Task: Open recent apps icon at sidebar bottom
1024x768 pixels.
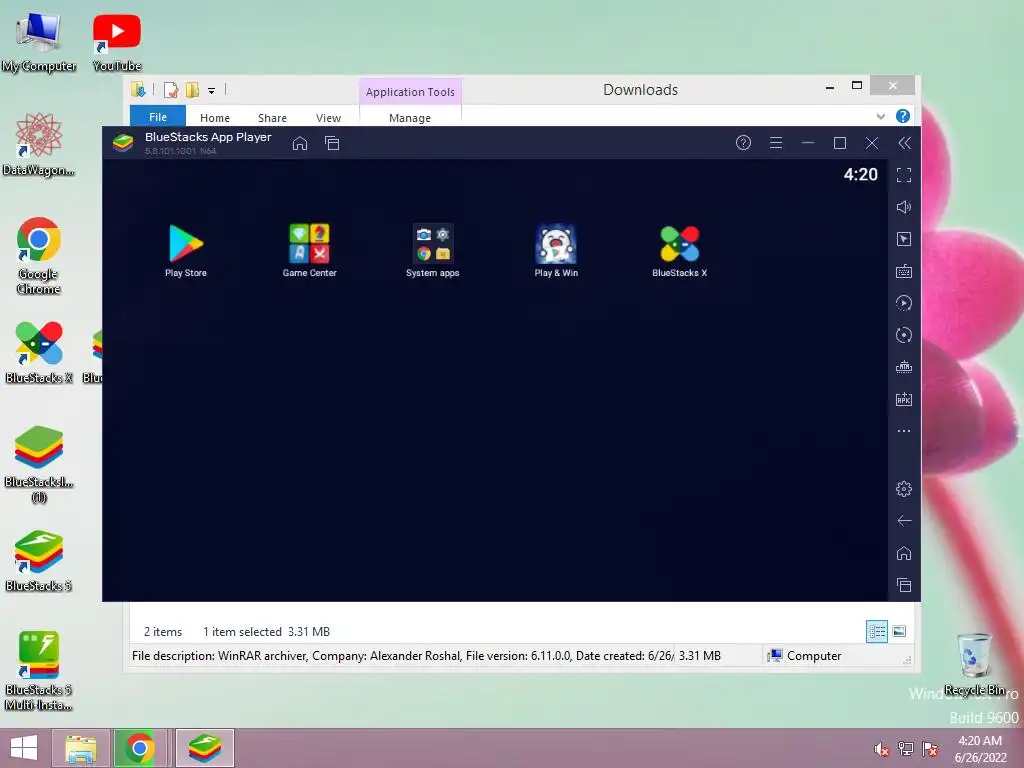Action: pos(904,585)
